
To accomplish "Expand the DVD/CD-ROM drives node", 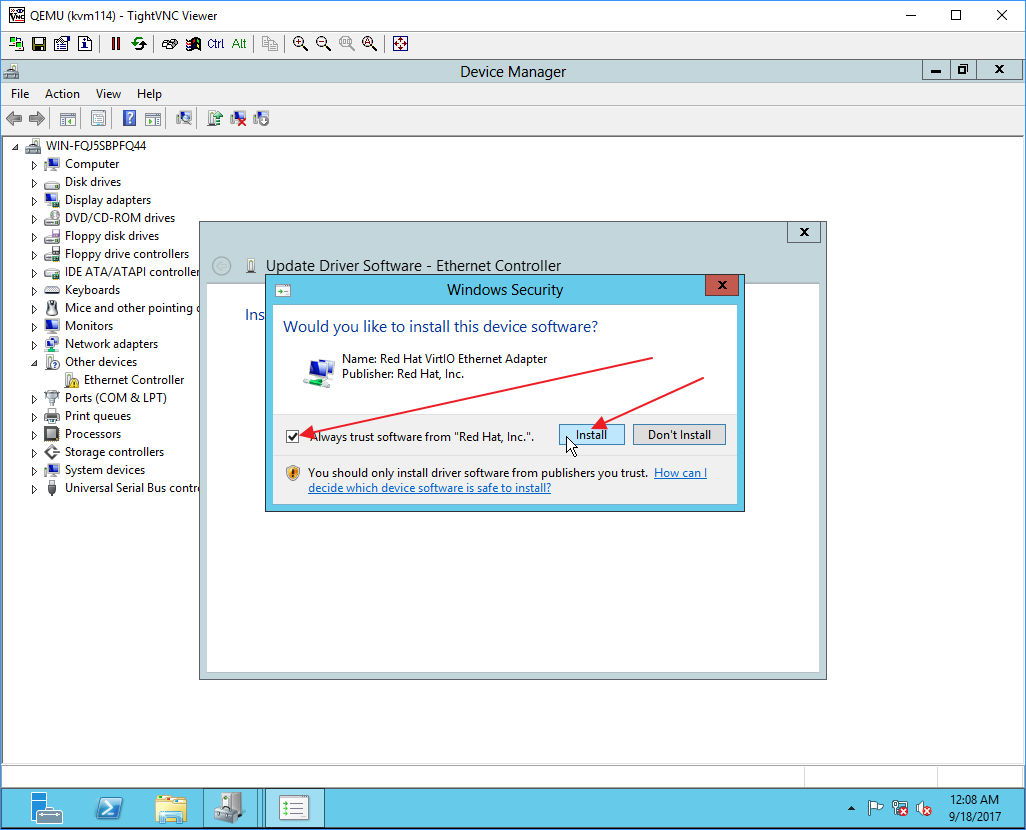I will (34, 219).
